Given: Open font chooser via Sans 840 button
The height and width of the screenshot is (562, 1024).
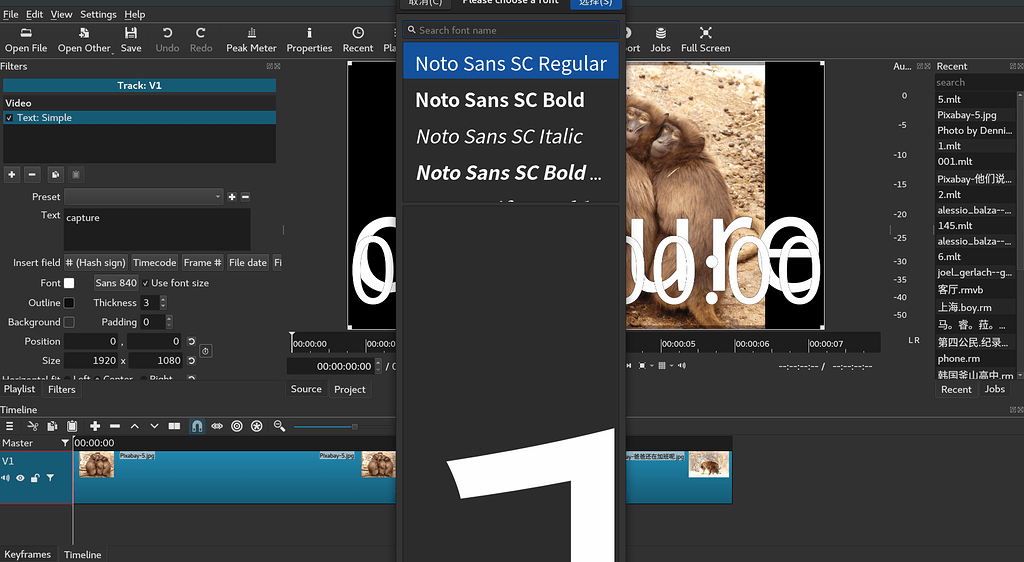Looking at the screenshot, I should (x=116, y=283).
